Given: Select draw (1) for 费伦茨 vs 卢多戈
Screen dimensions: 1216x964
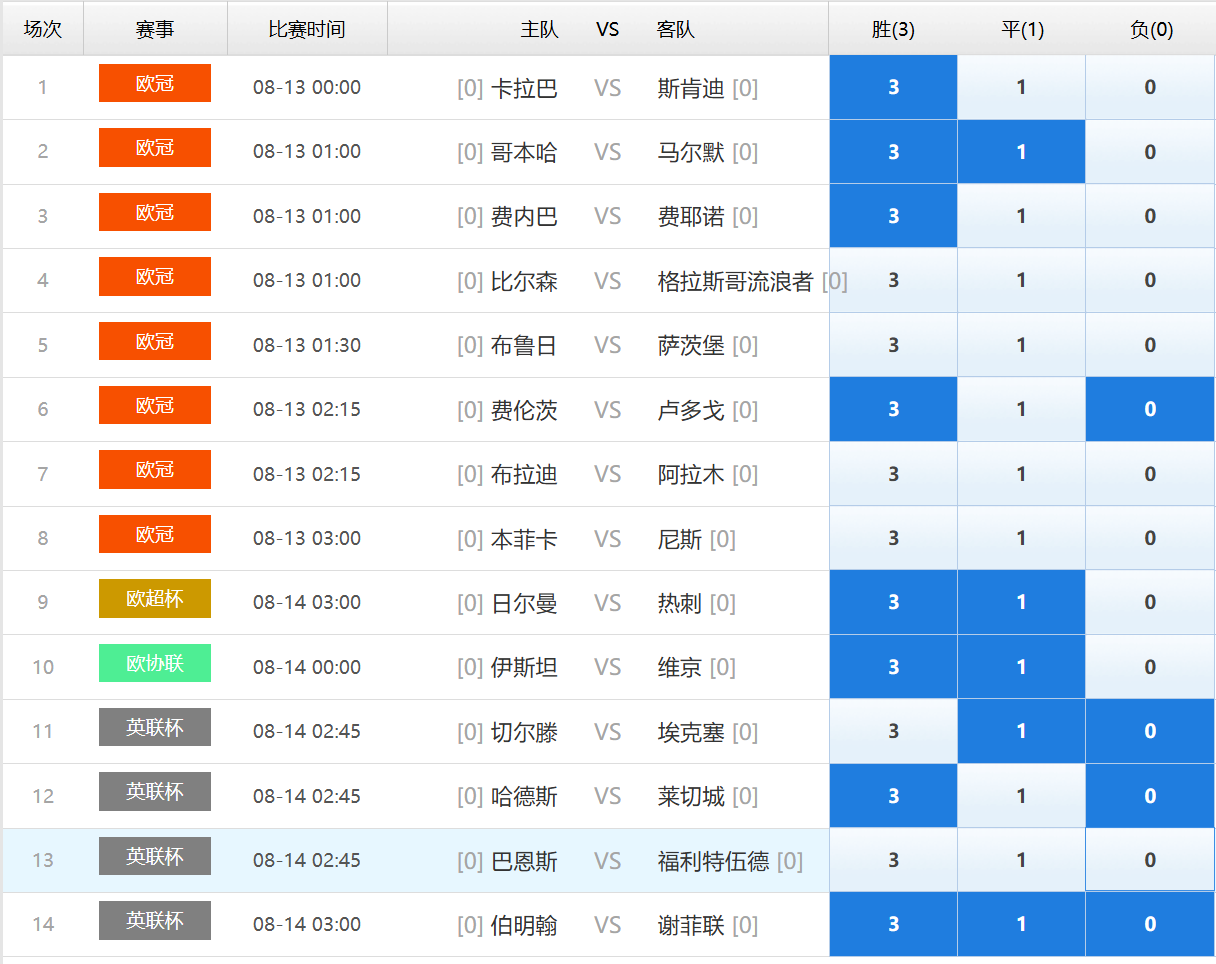Looking at the screenshot, I should (1021, 409).
